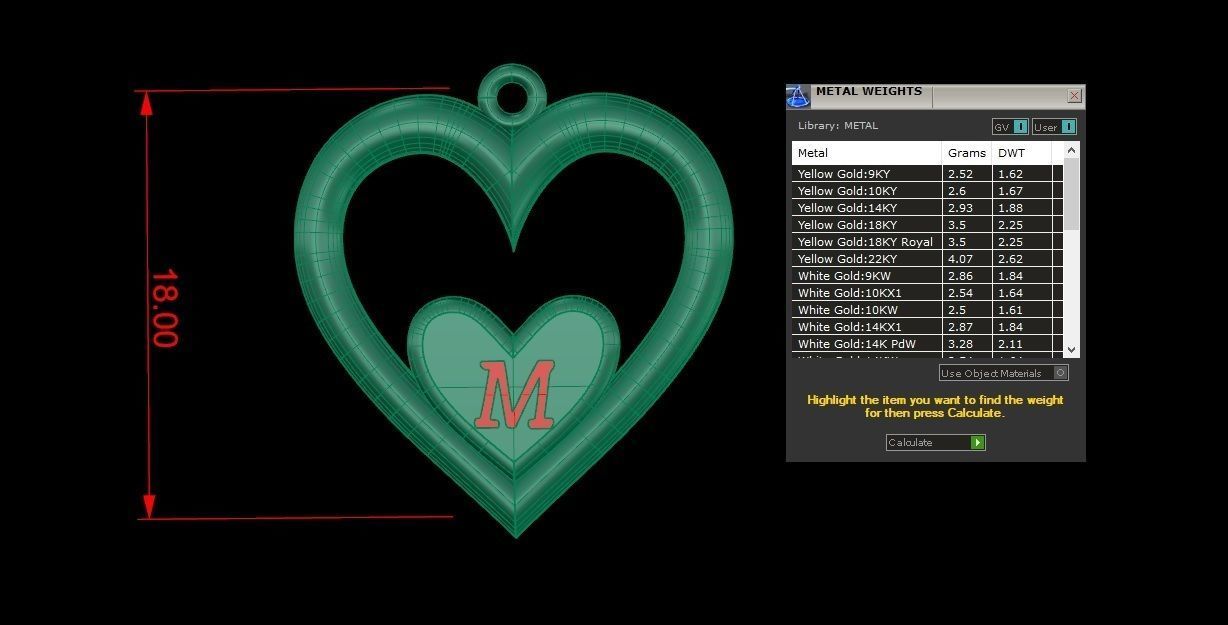Screen dimensions: 1228x625
Task: Select the White Gold:10KW row
Action: point(927,310)
